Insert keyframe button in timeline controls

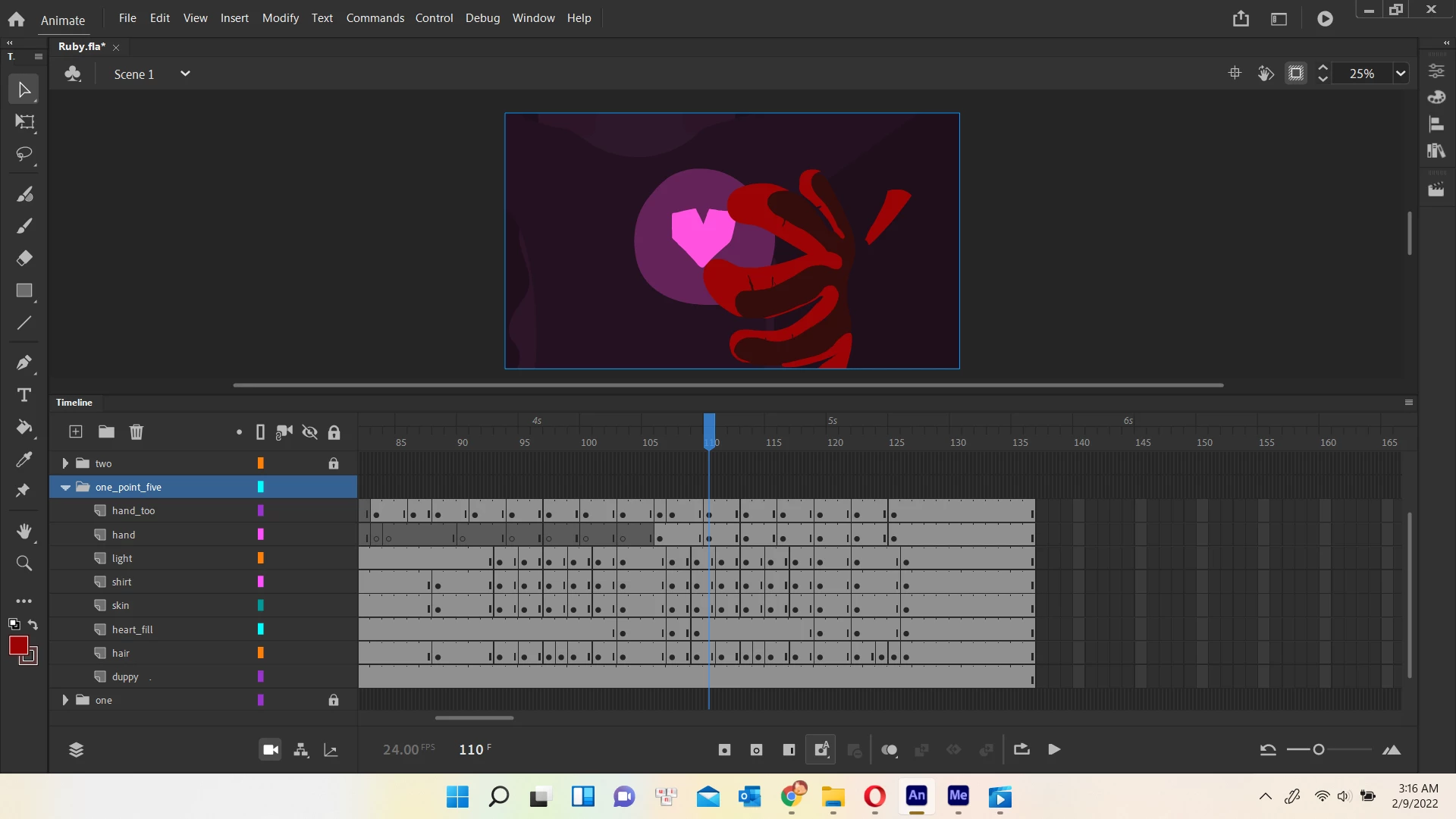coord(724,750)
